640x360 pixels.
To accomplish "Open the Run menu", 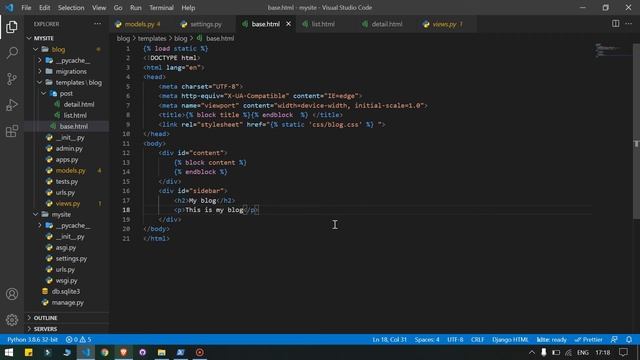I will (x=136, y=8).
